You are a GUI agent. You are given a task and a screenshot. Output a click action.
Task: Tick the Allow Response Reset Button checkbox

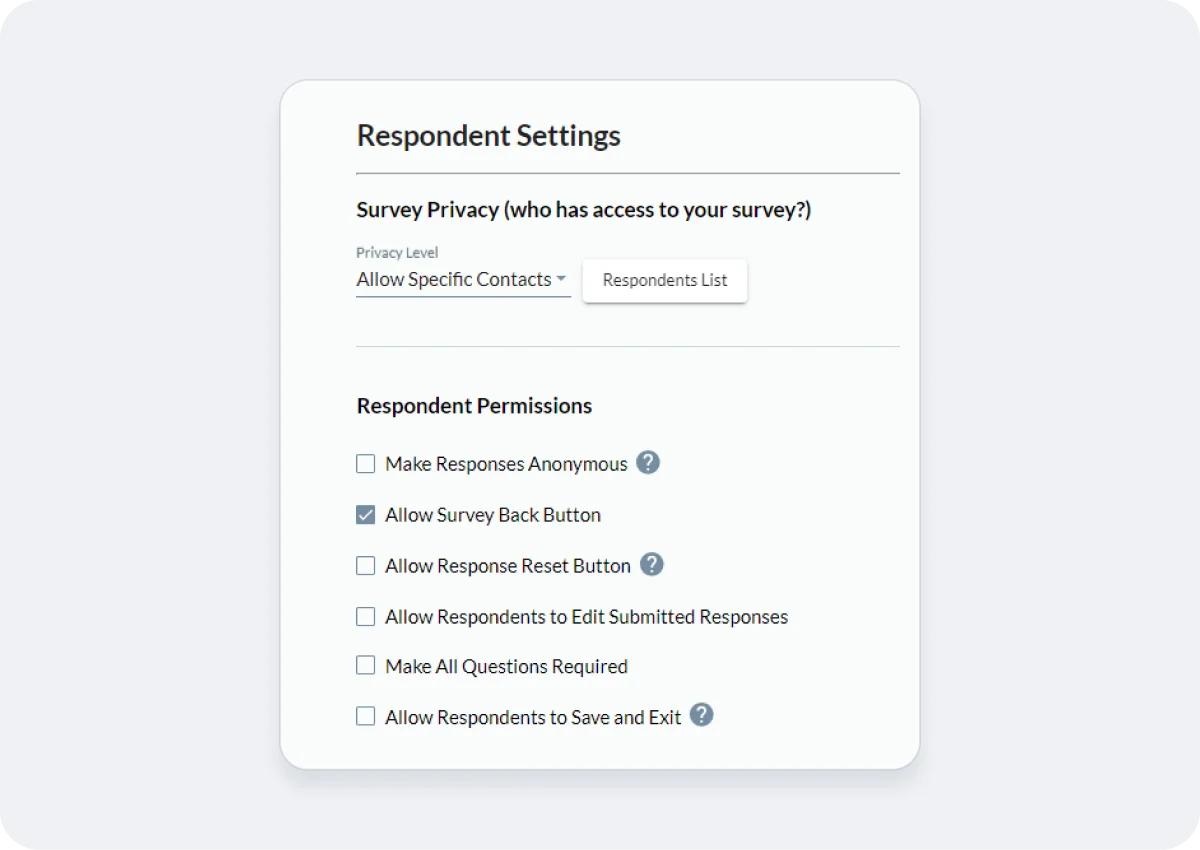click(366, 566)
